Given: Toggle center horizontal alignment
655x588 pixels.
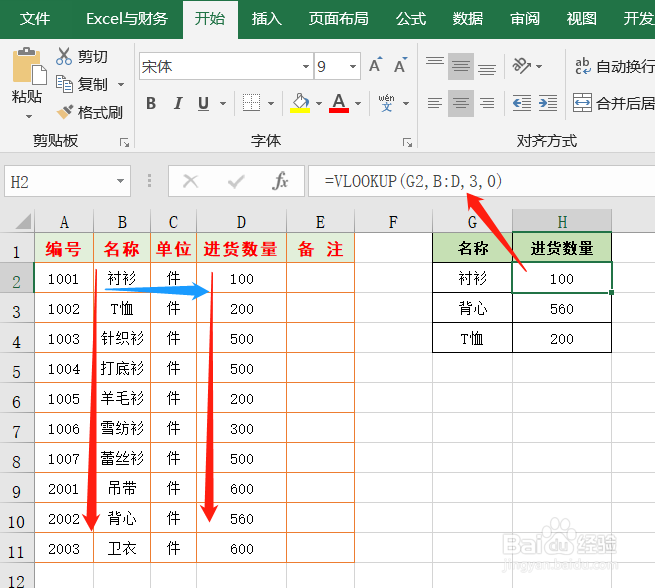Looking at the screenshot, I should click(x=461, y=103).
